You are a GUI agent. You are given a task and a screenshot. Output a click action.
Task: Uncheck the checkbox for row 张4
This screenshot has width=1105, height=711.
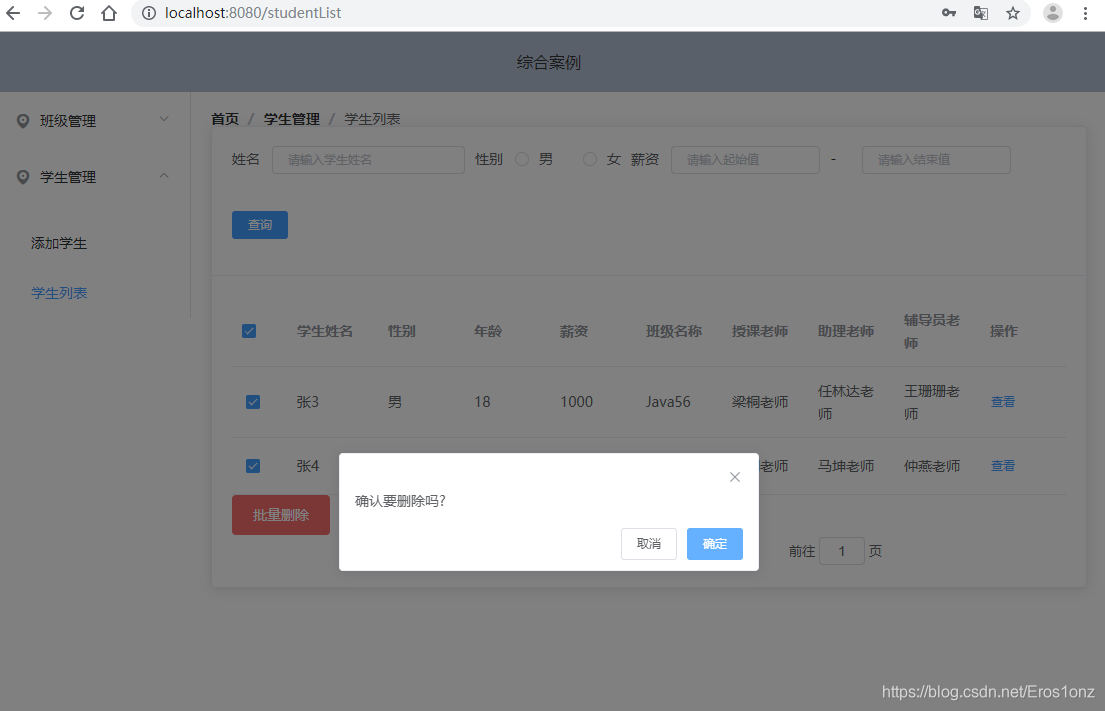[253, 466]
